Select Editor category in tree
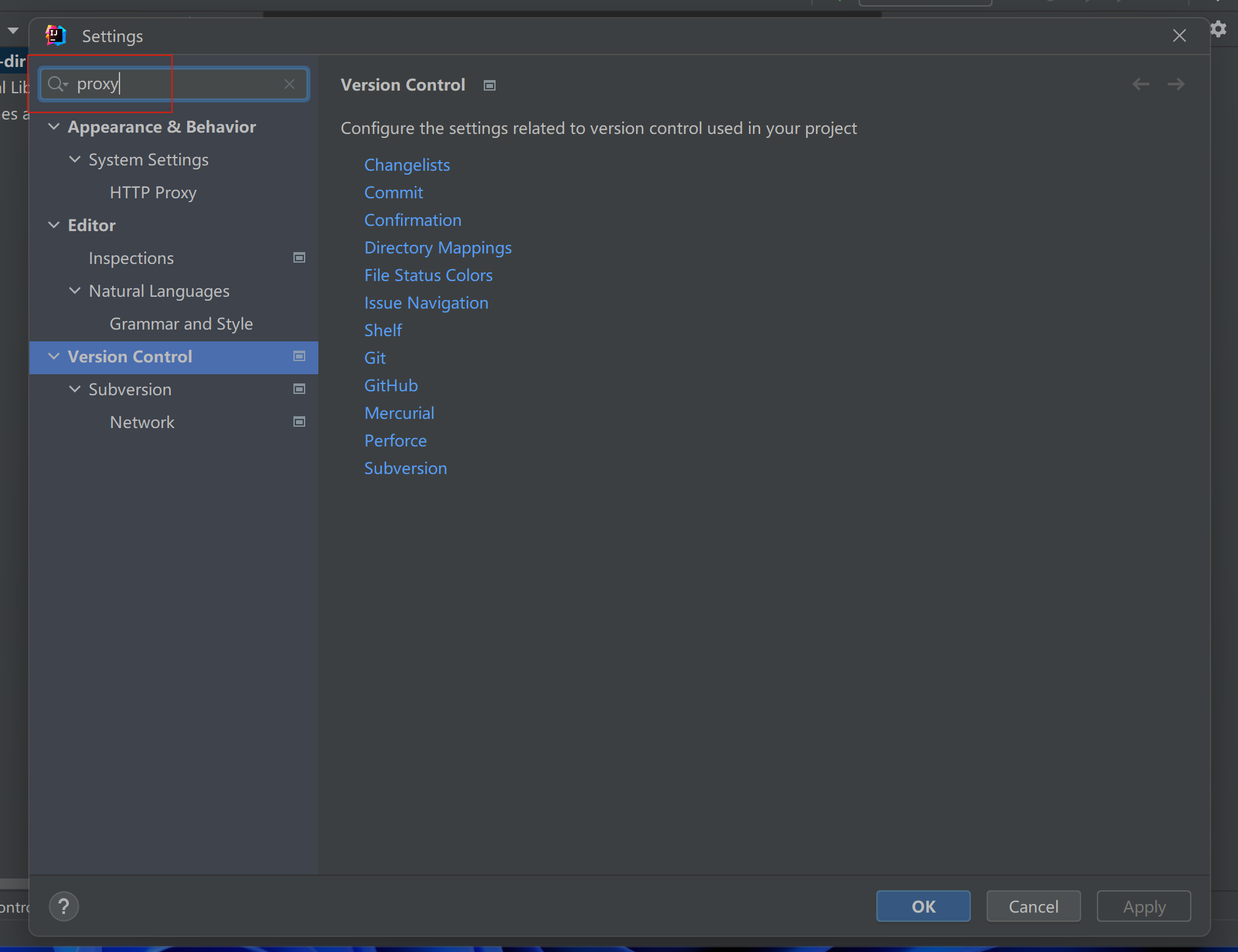Image resolution: width=1238 pixels, height=952 pixels. click(91, 225)
